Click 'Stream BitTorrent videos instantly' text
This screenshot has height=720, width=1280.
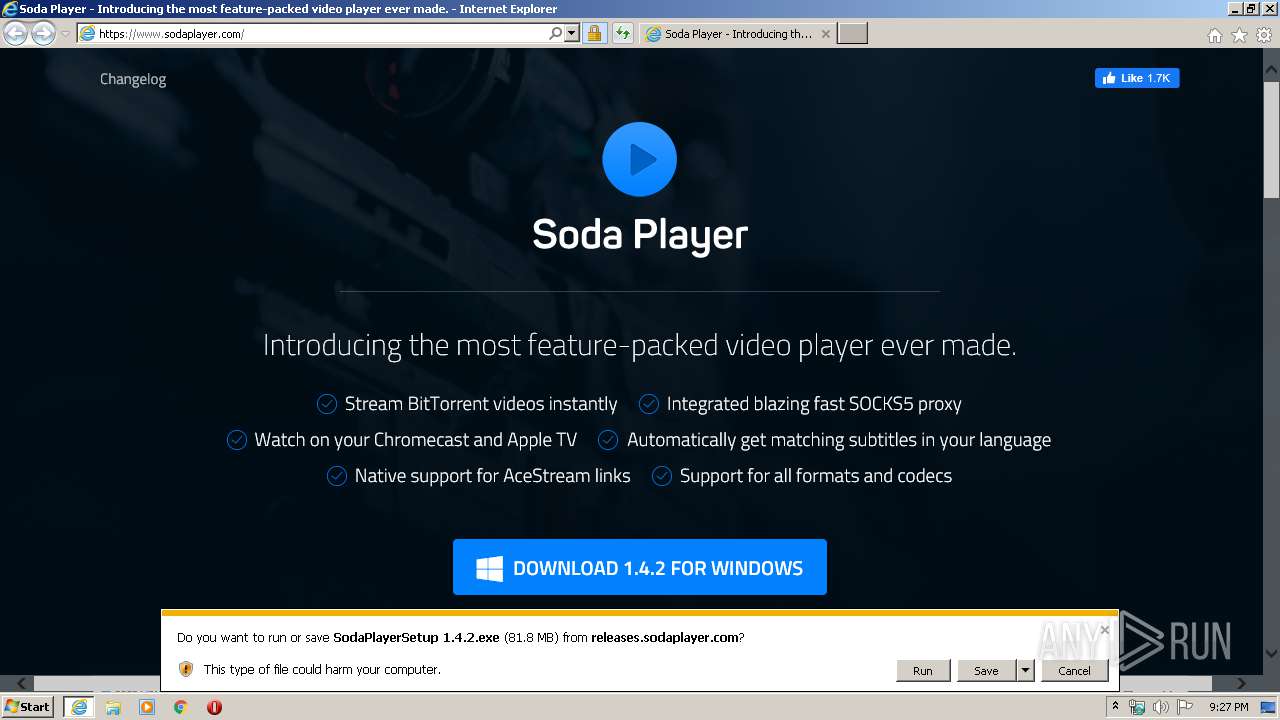(x=481, y=404)
